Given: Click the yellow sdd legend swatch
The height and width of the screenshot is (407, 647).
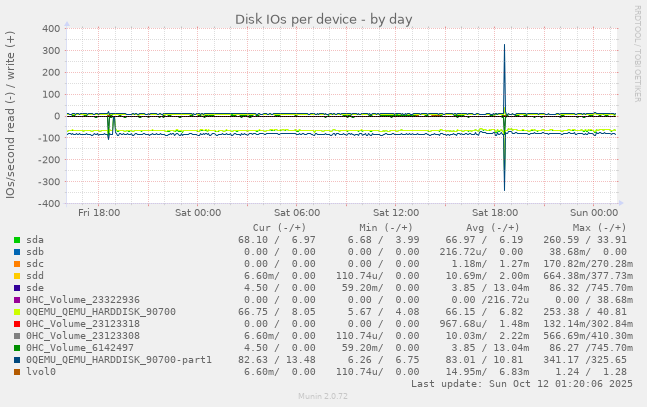Looking at the screenshot, I should 17,276.
